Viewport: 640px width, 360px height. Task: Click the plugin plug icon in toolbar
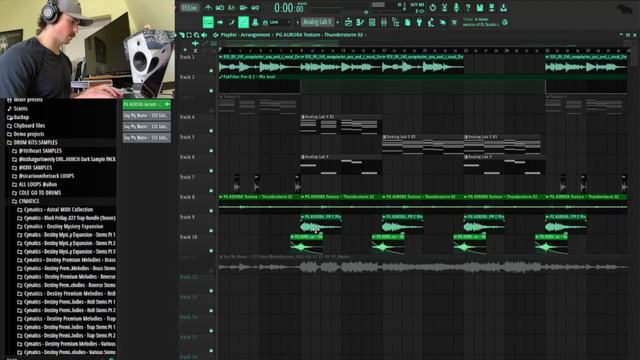(x=419, y=22)
